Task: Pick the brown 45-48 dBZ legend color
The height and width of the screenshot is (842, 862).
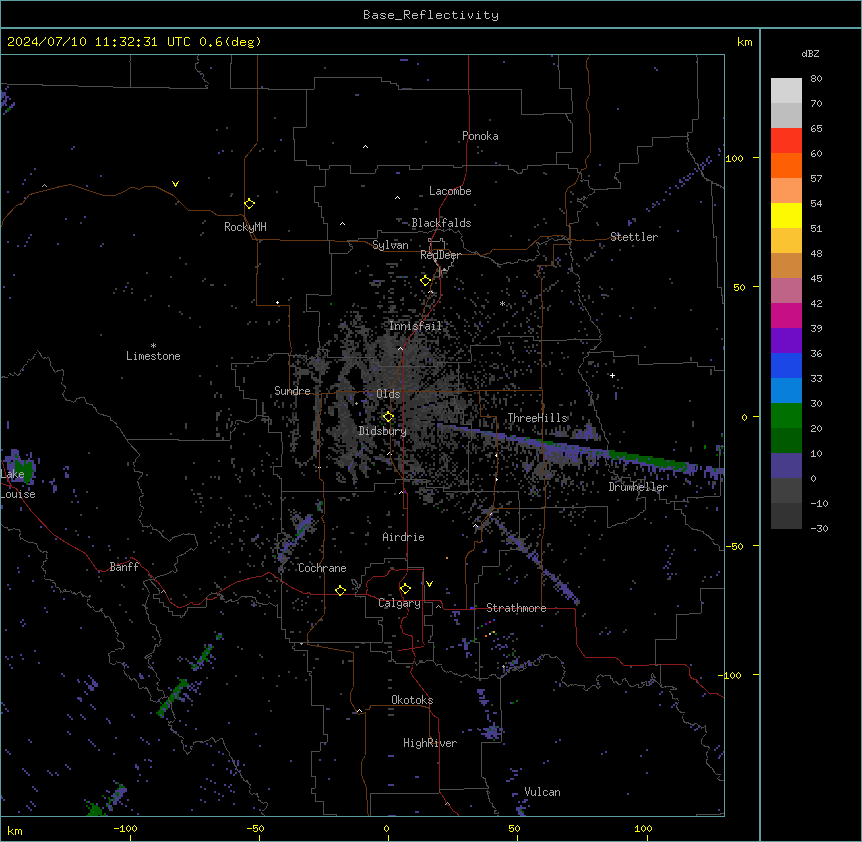Action: pos(786,265)
